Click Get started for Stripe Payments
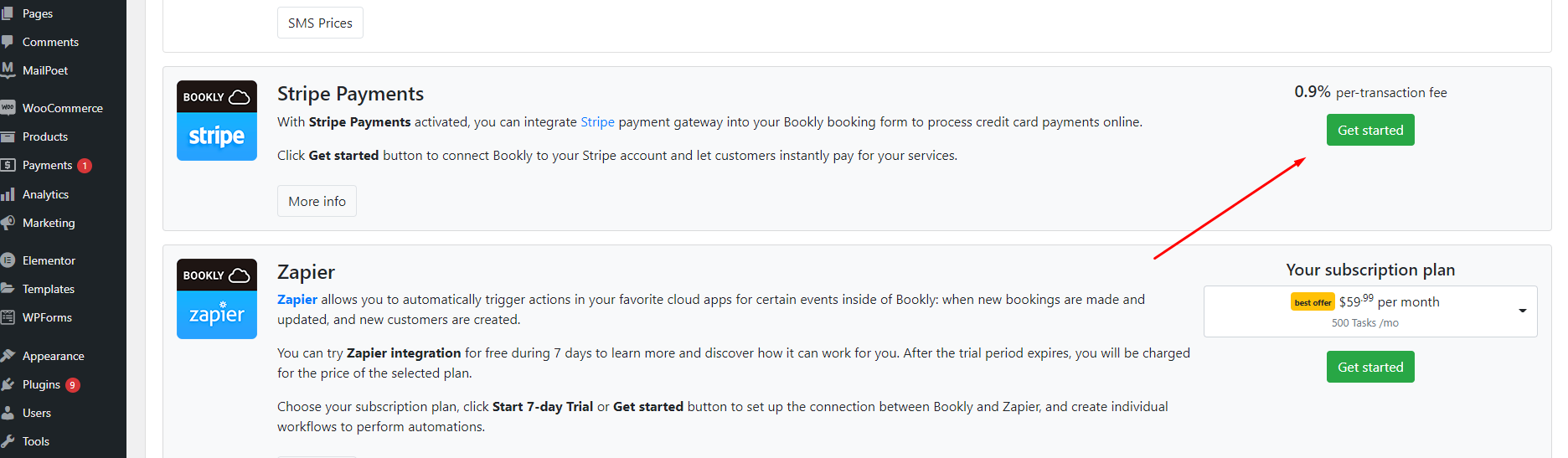 (1370, 130)
